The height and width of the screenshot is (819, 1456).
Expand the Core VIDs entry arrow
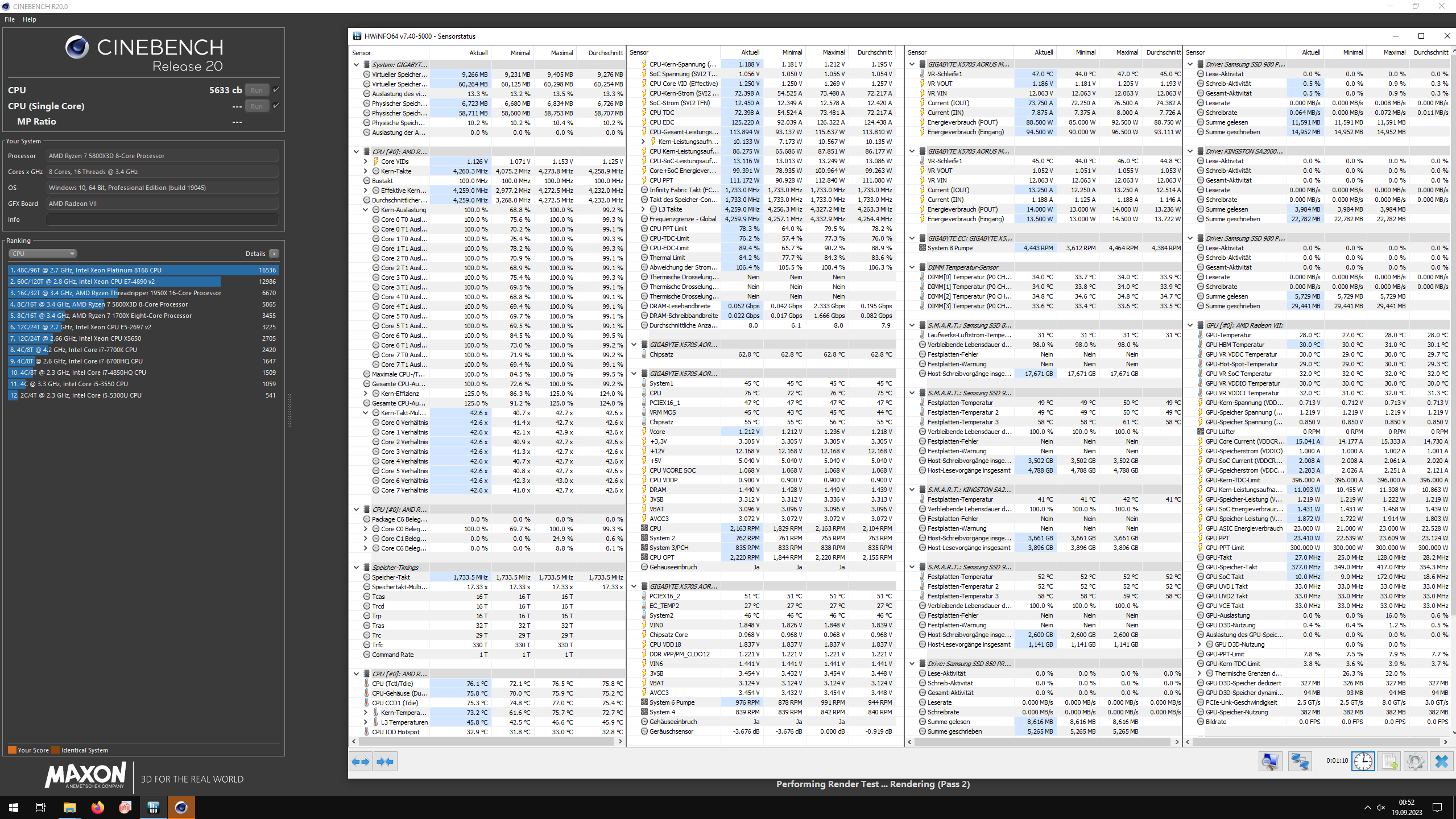(366, 161)
